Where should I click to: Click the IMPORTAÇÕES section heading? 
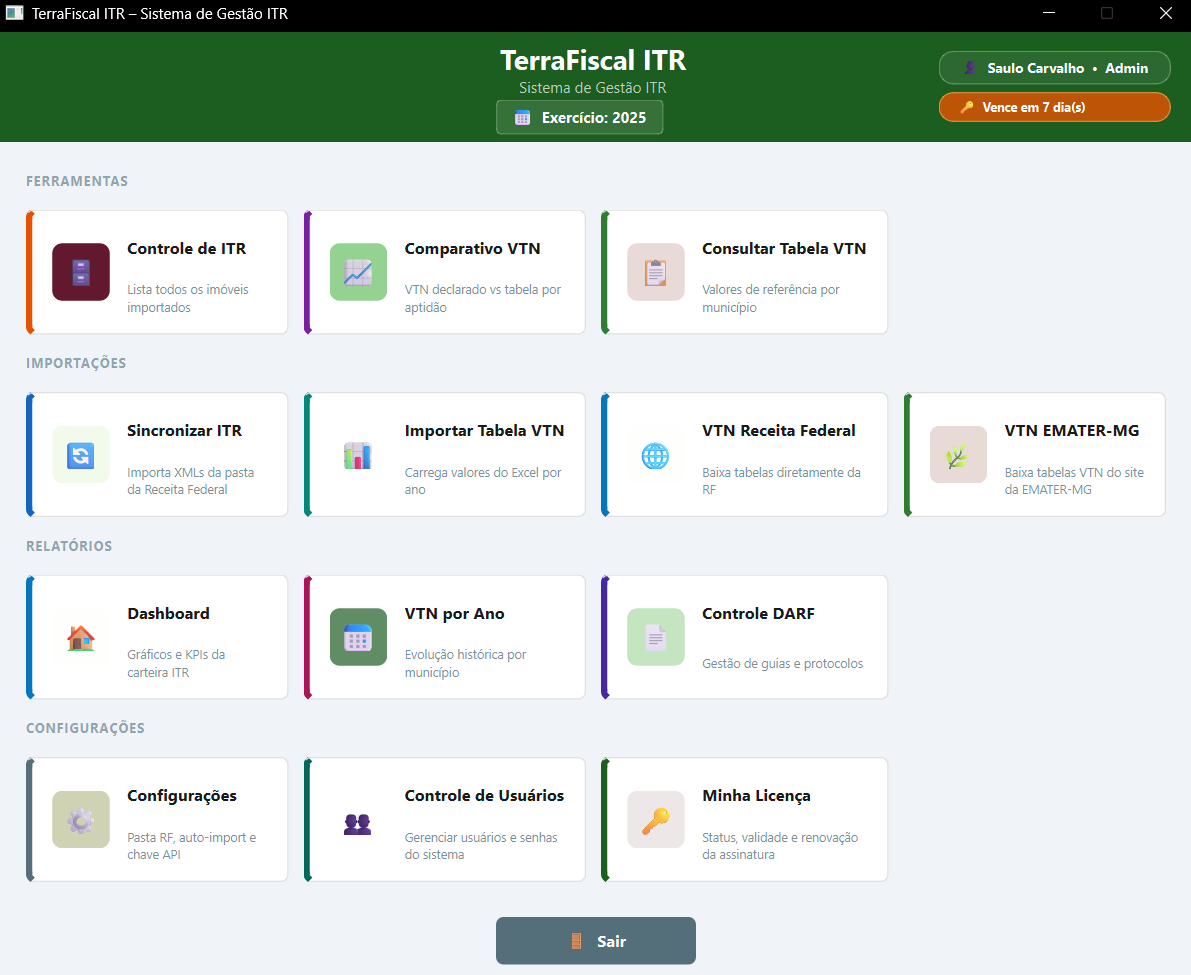pos(76,363)
